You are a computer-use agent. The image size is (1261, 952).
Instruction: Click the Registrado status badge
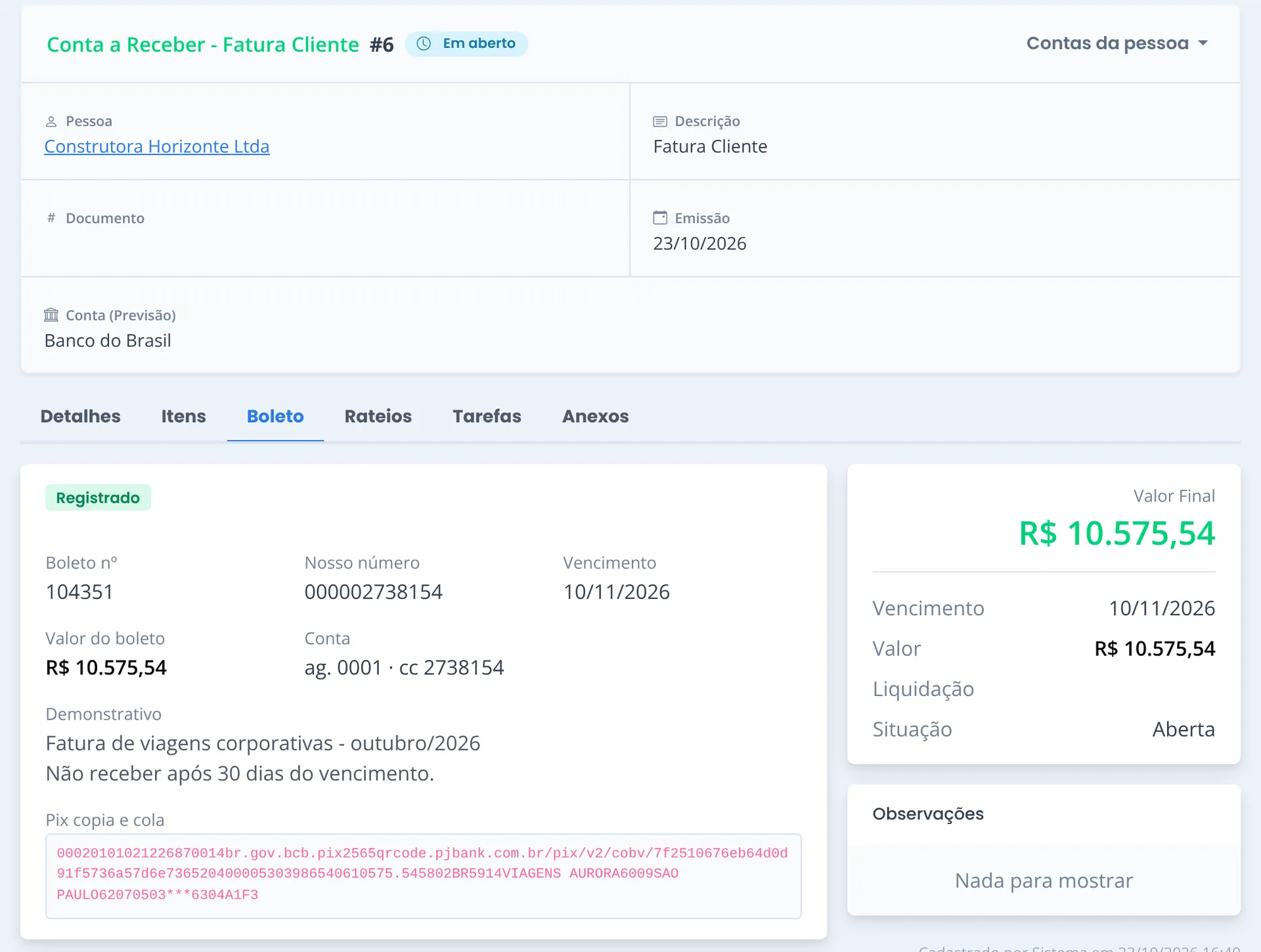point(98,498)
